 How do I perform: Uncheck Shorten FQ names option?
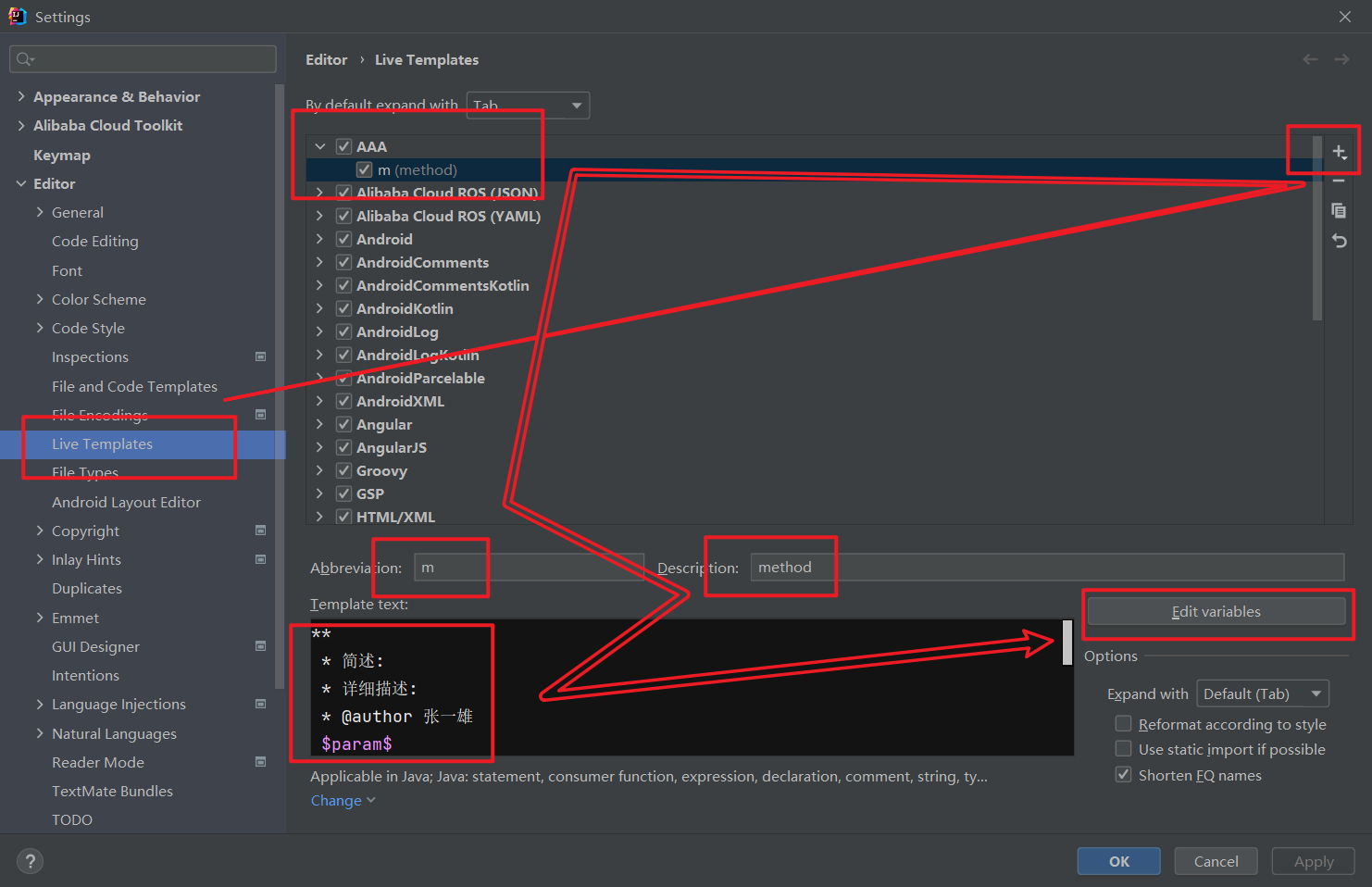point(1123,774)
